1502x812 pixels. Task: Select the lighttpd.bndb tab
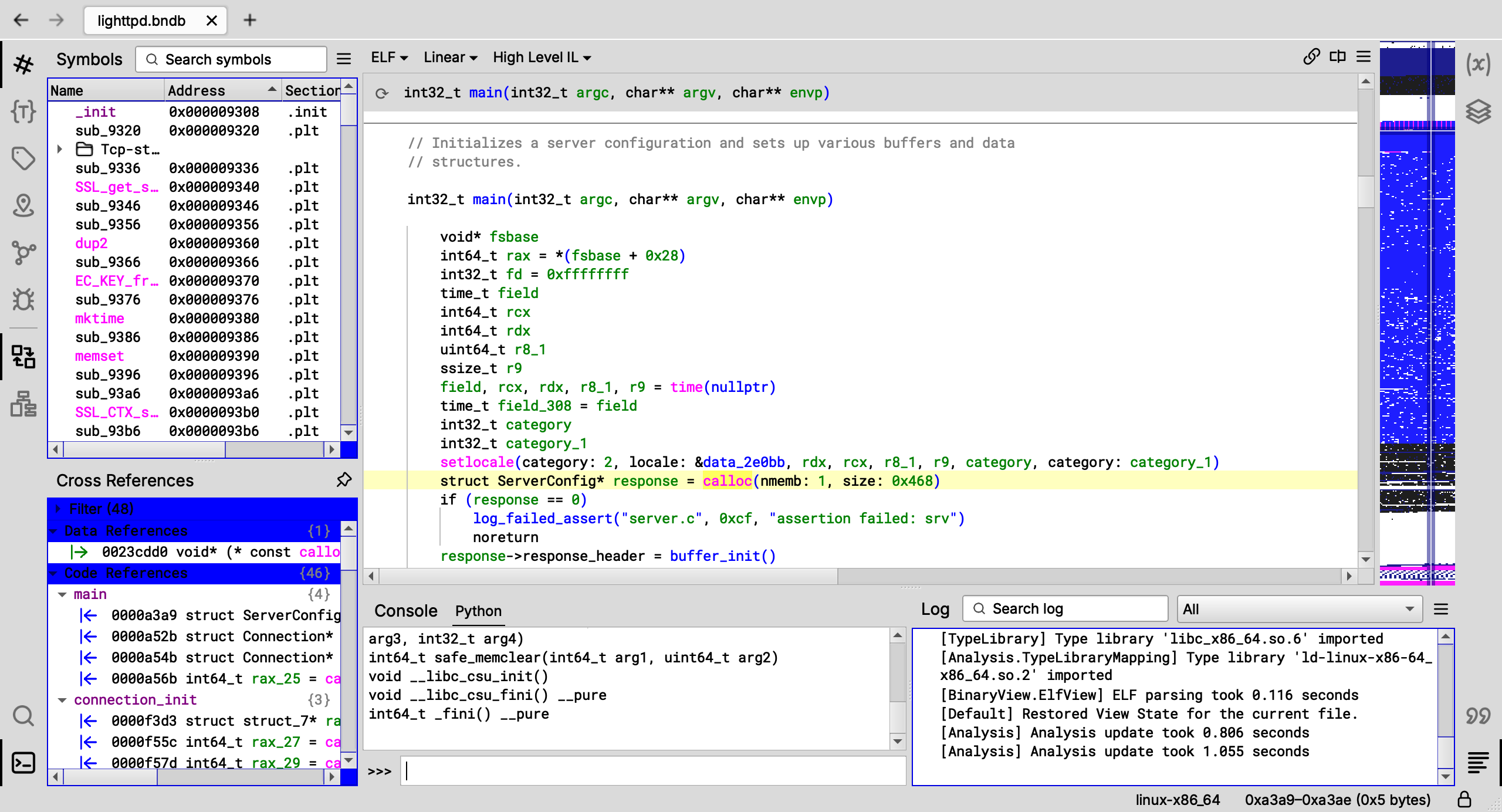[x=141, y=21]
